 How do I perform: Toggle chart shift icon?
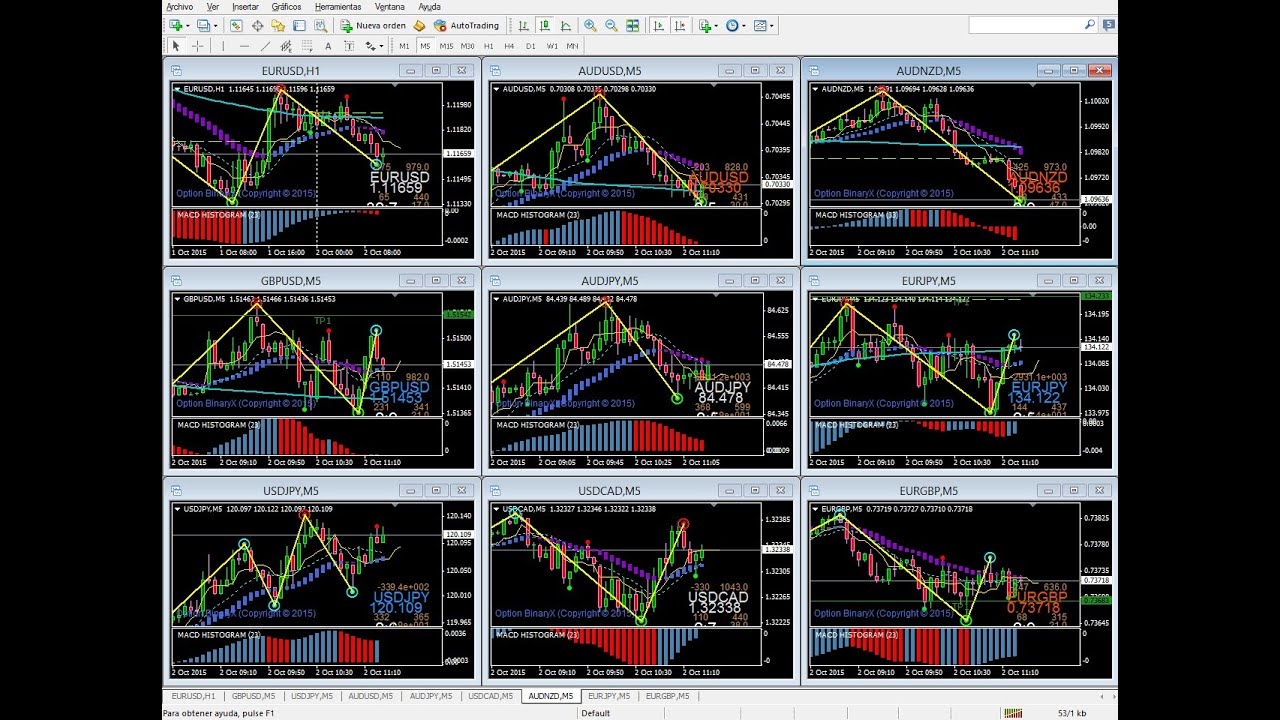click(x=680, y=25)
